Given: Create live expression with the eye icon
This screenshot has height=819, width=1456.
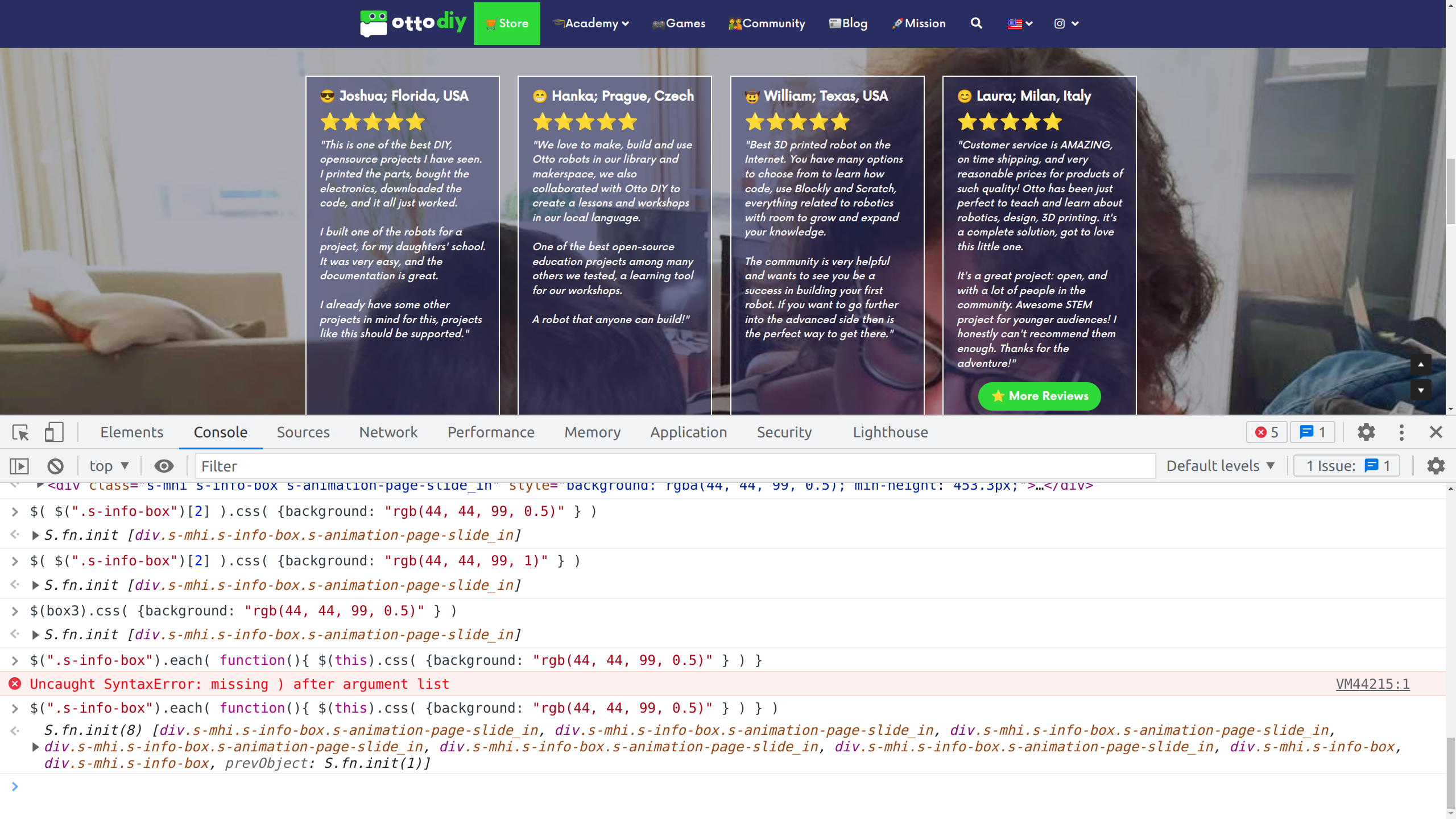Looking at the screenshot, I should 164,466.
